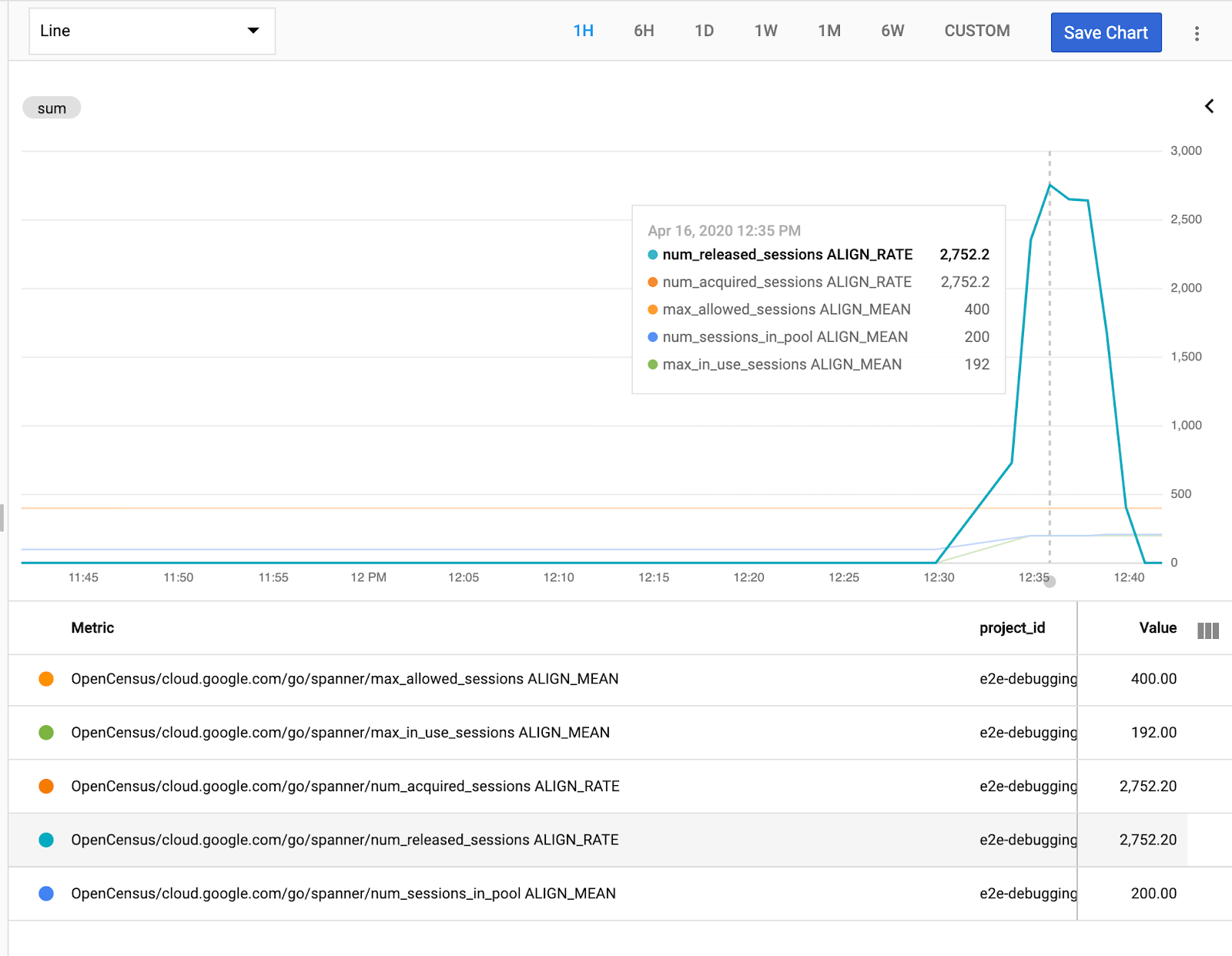Click the Save Chart button
The image size is (1232, 956).
click(1106, 32)
